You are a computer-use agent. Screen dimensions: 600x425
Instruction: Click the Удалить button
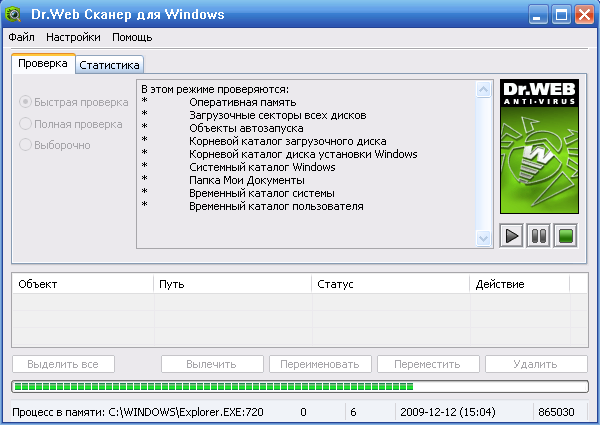[536, 364]
